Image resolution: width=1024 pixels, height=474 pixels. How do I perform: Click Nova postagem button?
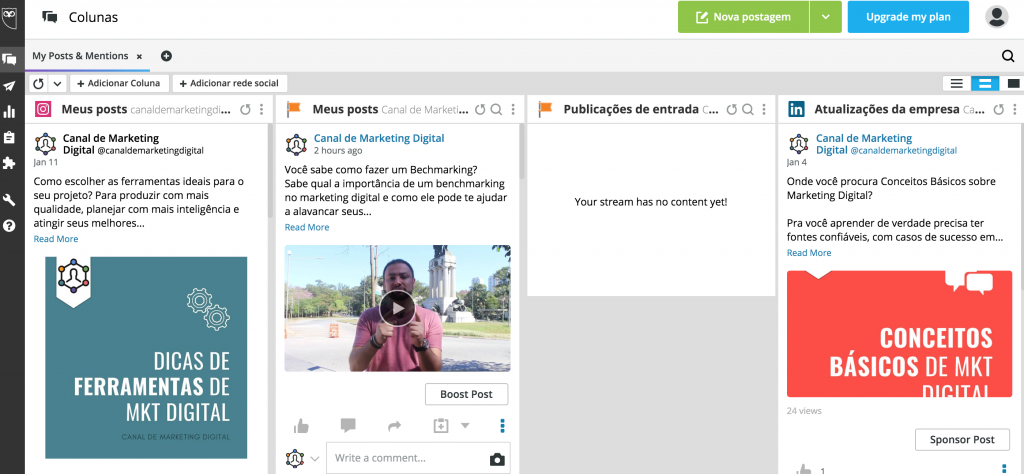(744, 17)
